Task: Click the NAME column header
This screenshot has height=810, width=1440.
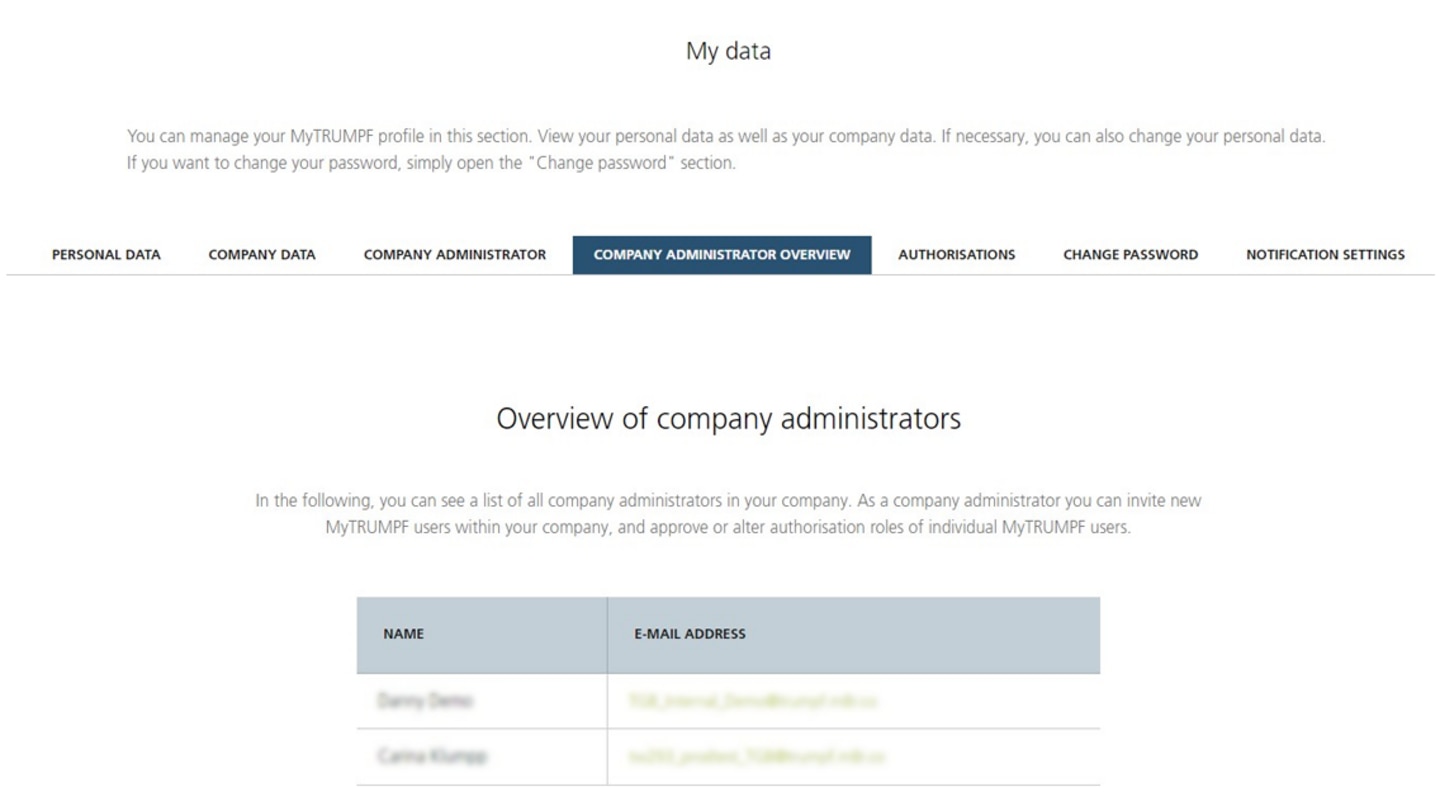Action: click(x=403, y=633)
